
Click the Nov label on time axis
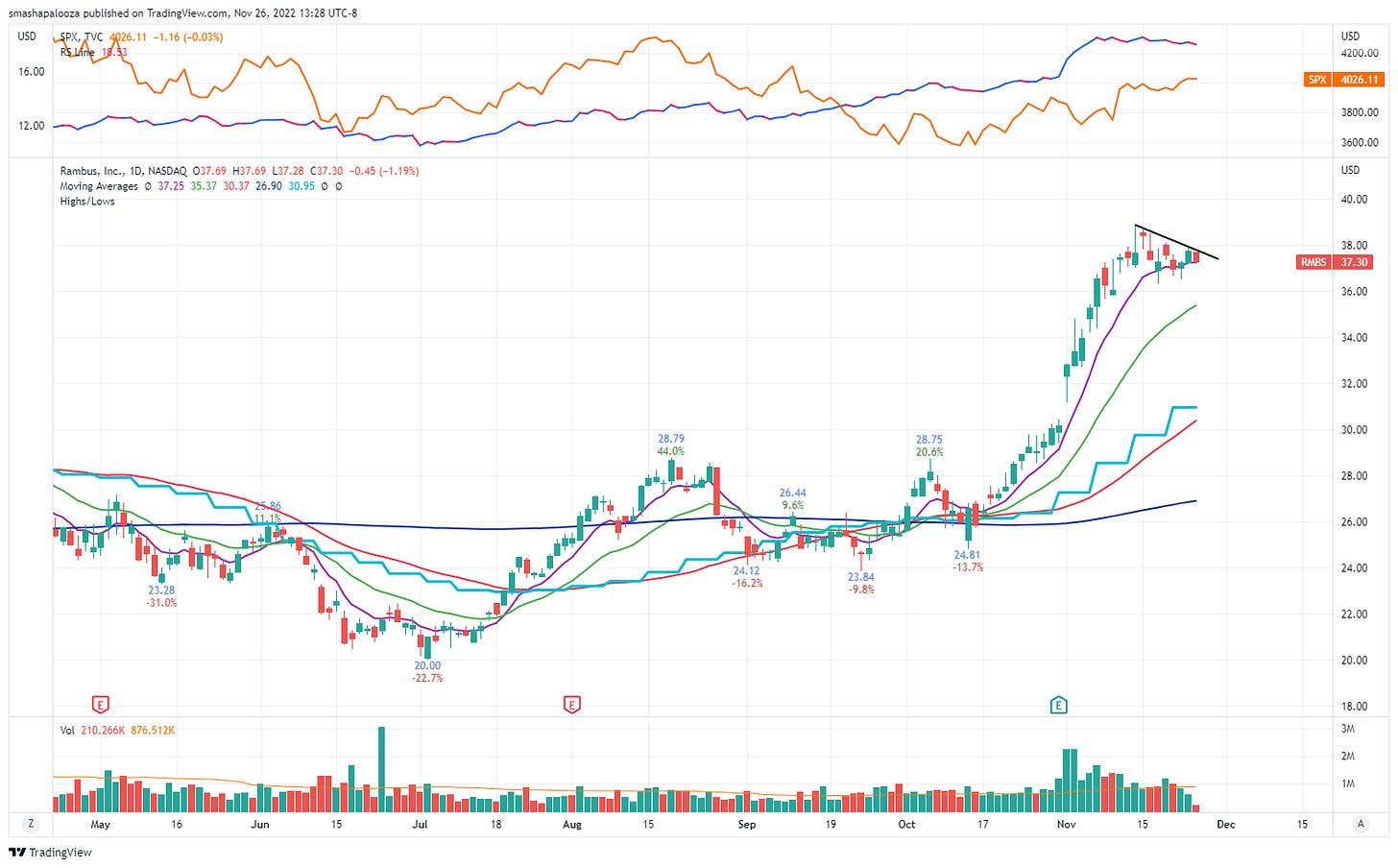click(x=1066, y=825)
